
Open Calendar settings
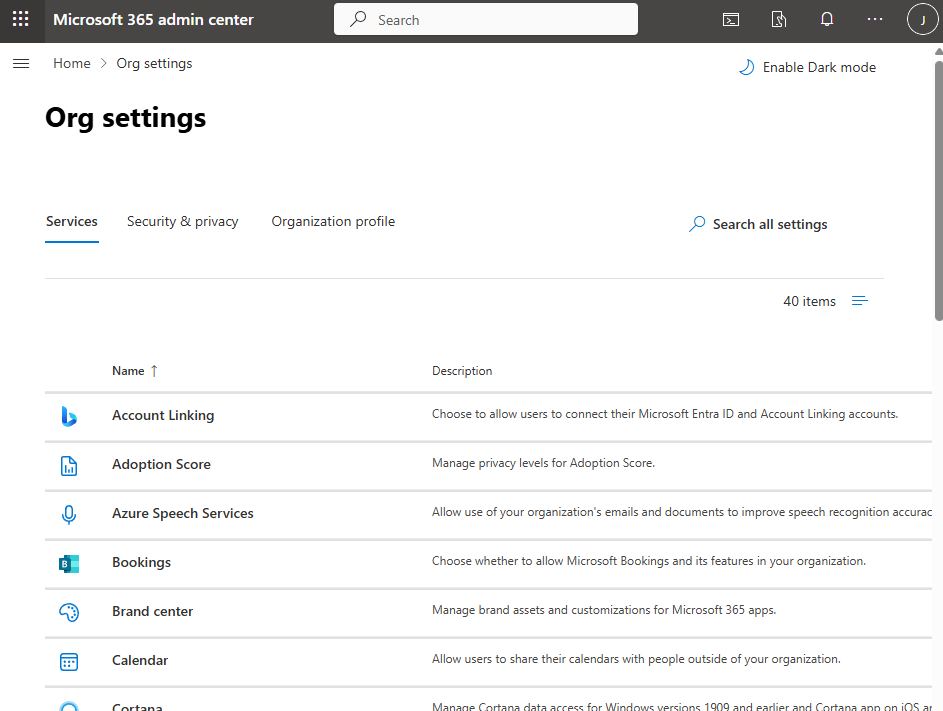[140, 660]
